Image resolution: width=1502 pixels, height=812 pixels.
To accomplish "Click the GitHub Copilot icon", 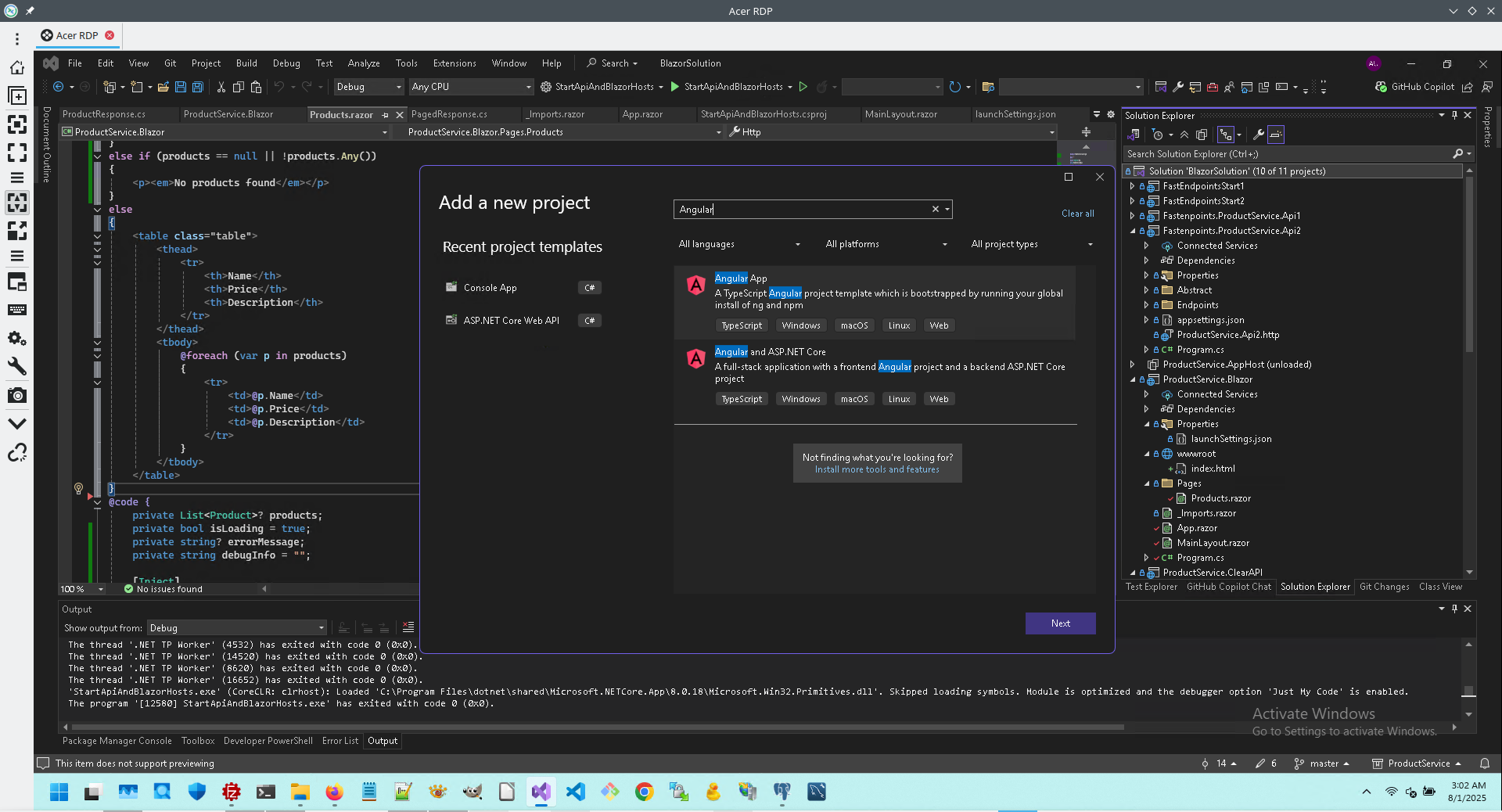I will point(1382,87).
